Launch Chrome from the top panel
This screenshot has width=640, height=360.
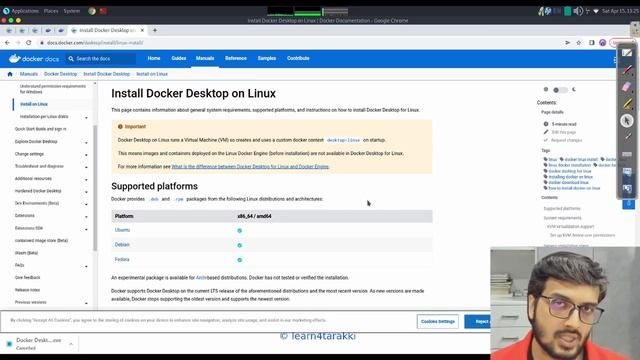[x=92, y=11]
